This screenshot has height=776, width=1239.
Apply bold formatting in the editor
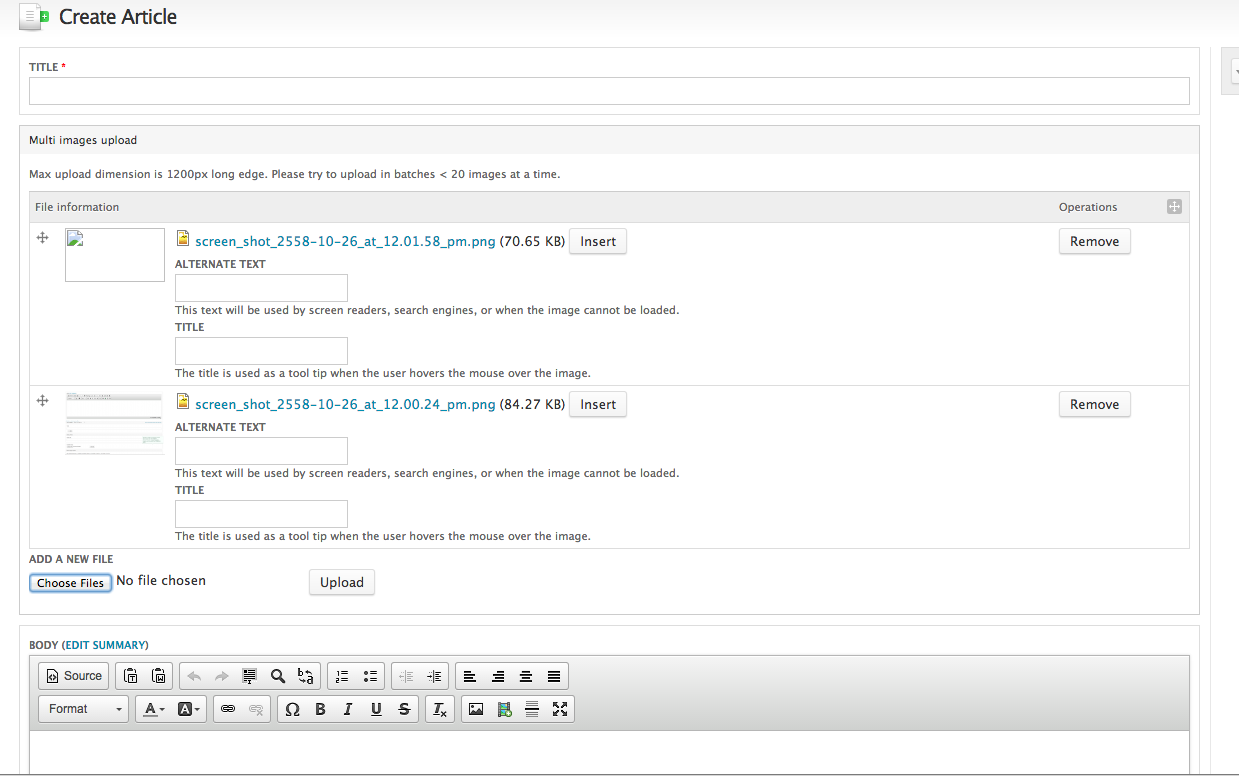click(320, 709)
